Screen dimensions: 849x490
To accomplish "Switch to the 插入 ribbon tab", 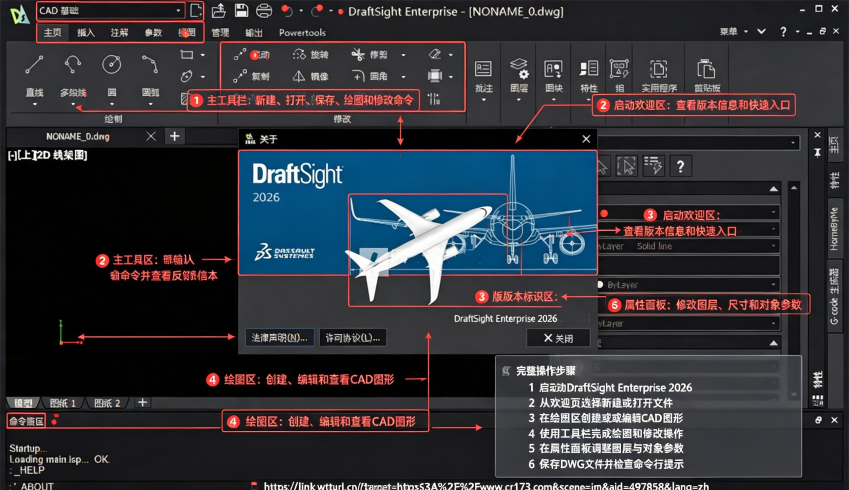I will (x=86, y=32).
